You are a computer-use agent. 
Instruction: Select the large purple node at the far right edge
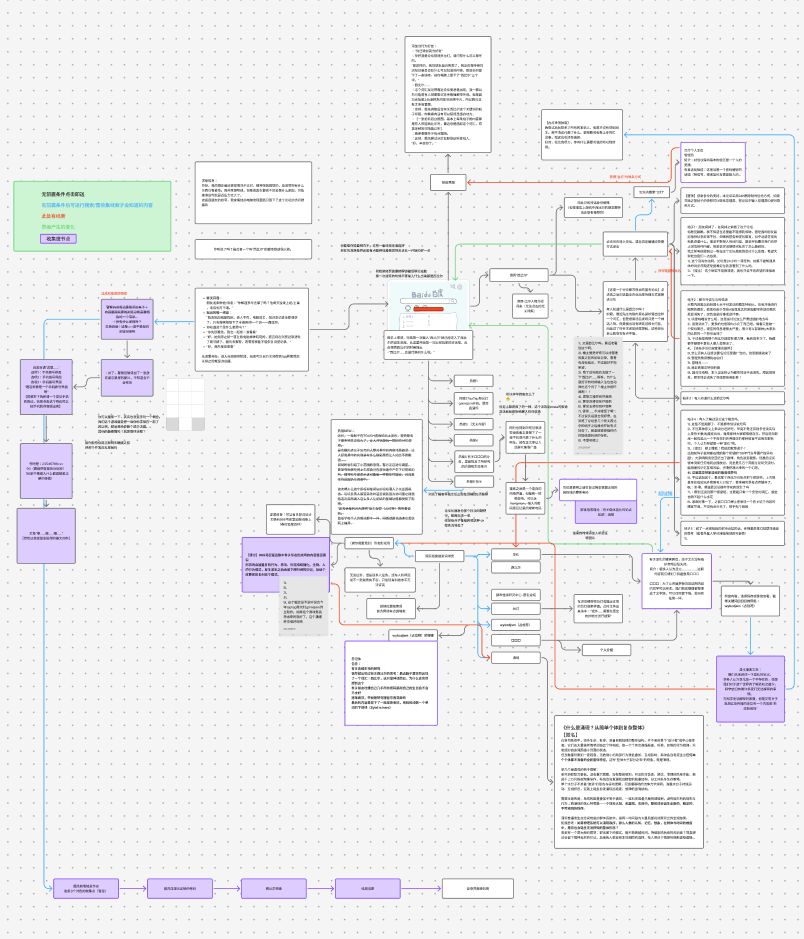click(750, 689)
